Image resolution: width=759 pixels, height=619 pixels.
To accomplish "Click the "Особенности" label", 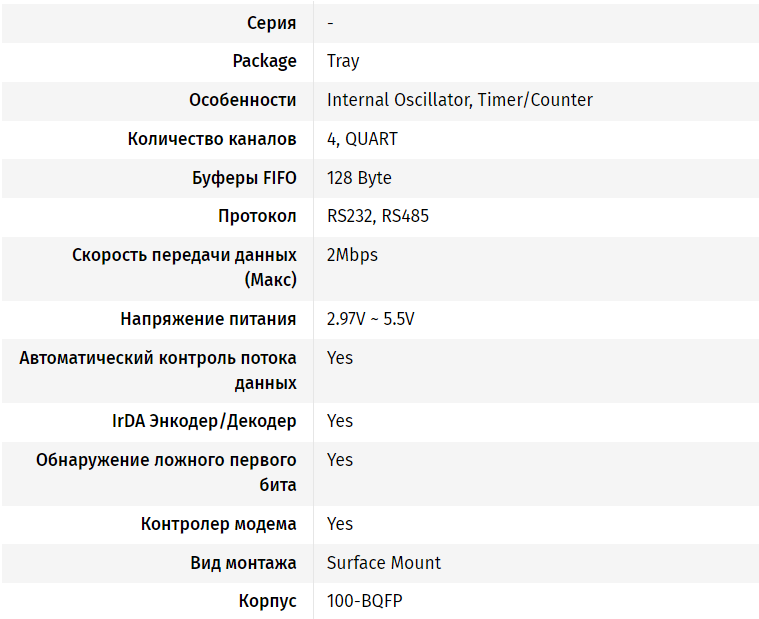I will [242, 100].
